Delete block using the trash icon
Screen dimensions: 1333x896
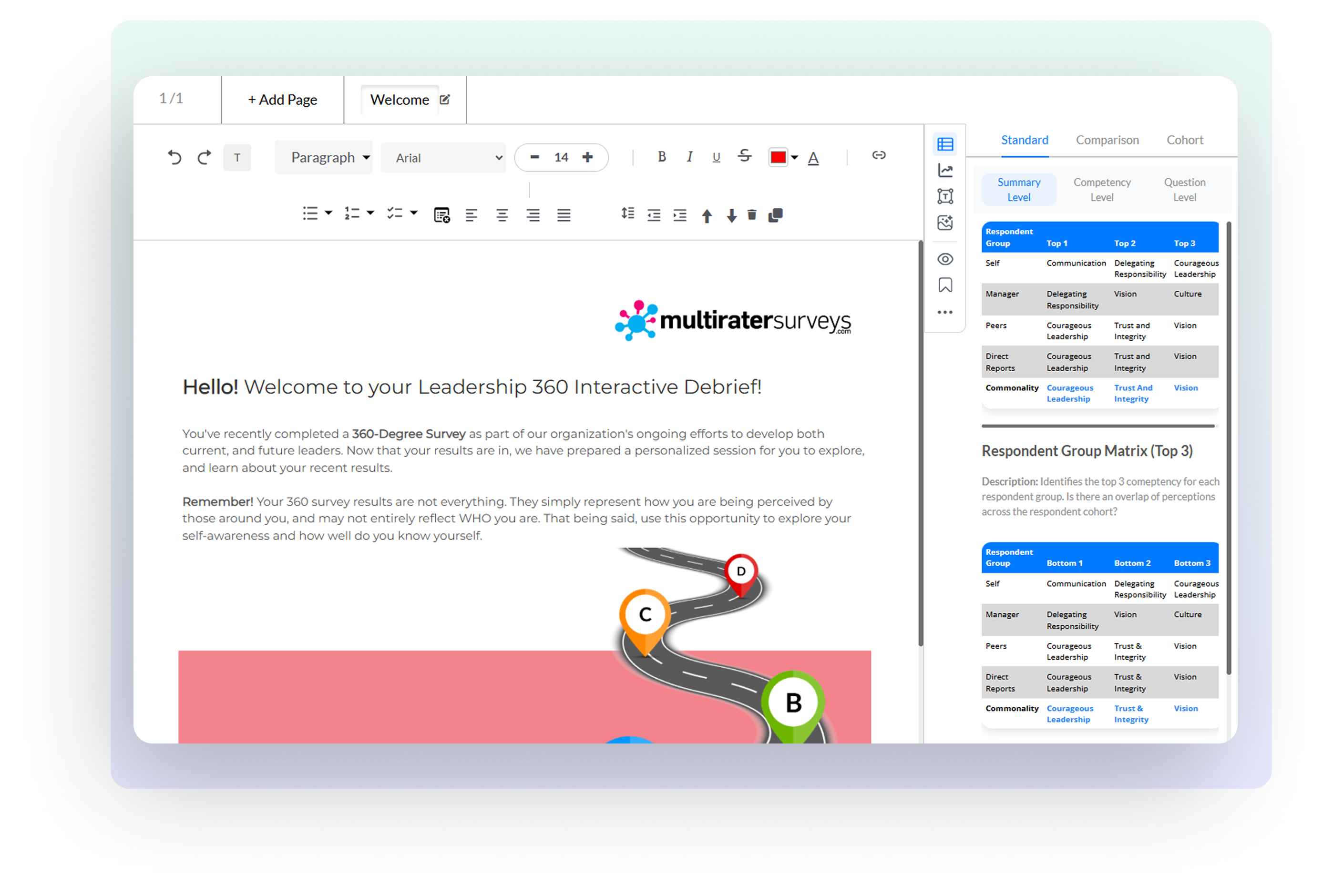[x=752, y=215]
